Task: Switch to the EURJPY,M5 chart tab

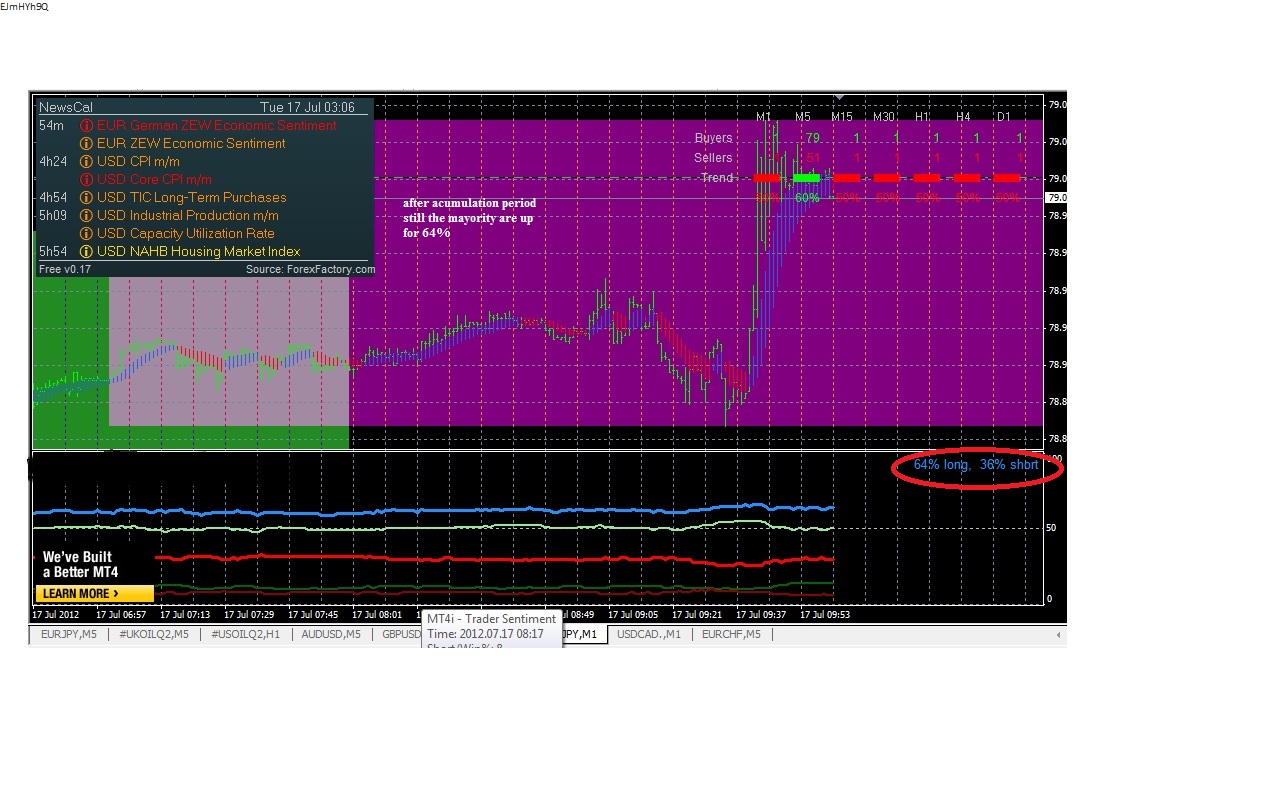Action: tap(69, 634)
